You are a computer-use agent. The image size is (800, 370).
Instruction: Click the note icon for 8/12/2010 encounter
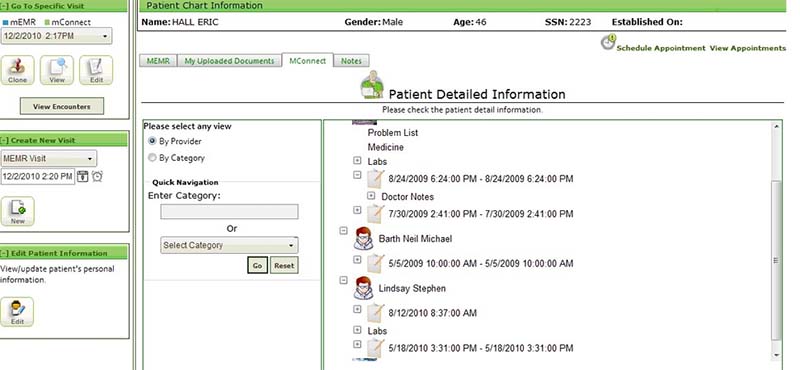point(376,313)
